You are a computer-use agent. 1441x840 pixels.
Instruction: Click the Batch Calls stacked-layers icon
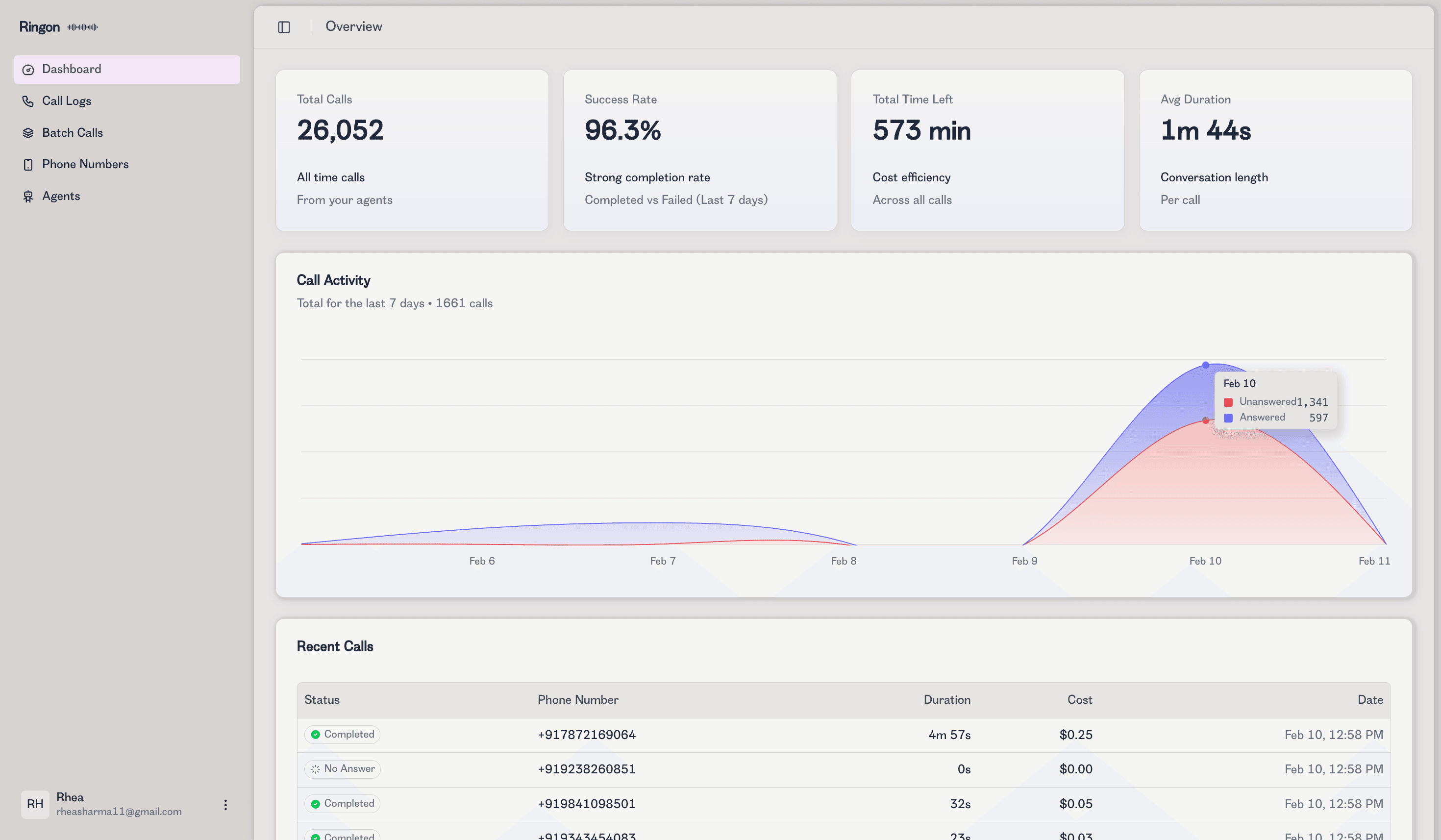(x=28, y=132)
